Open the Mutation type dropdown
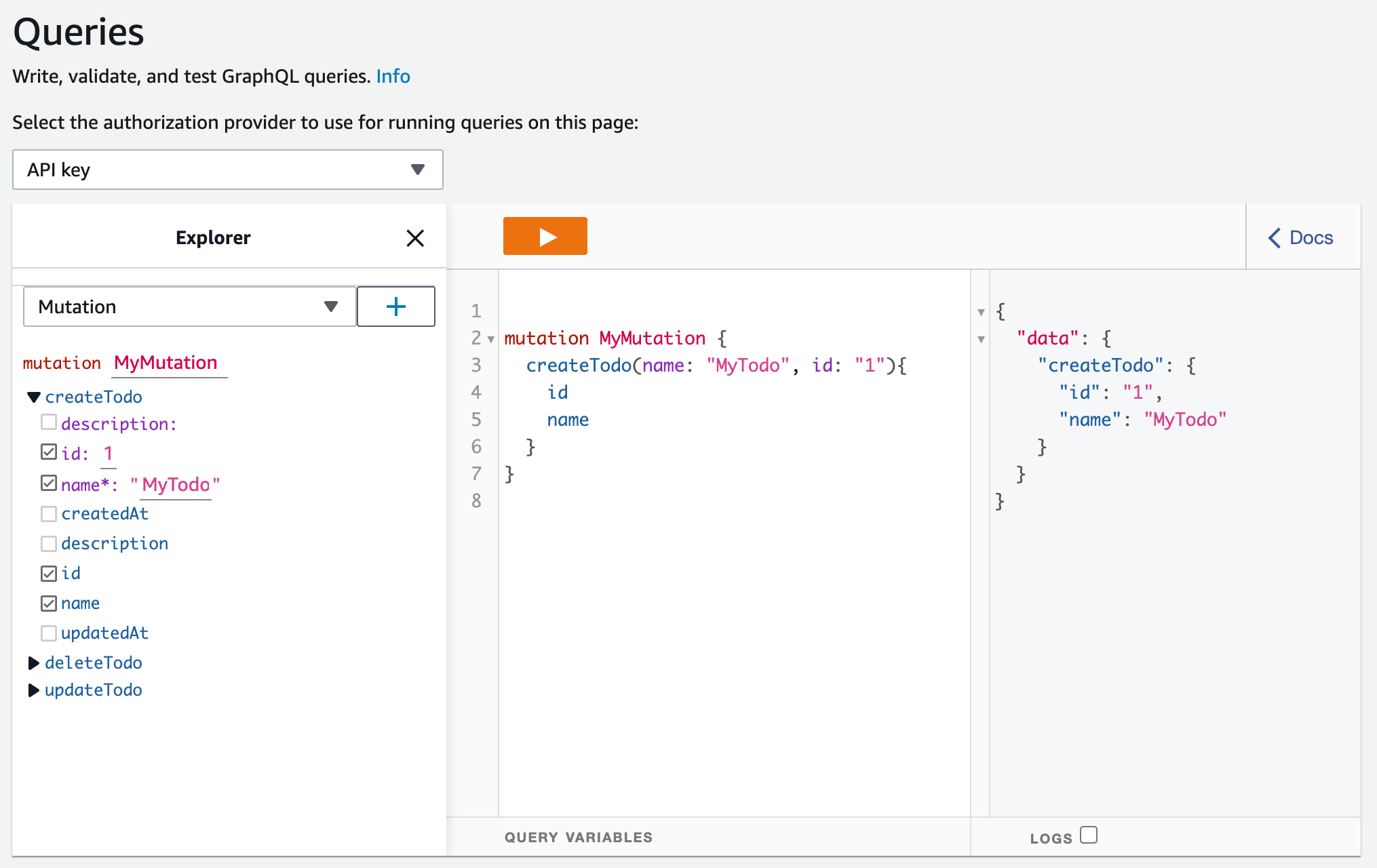This screenshot has width=1377, height=868. pyautogui.click(x=190, y=307)
